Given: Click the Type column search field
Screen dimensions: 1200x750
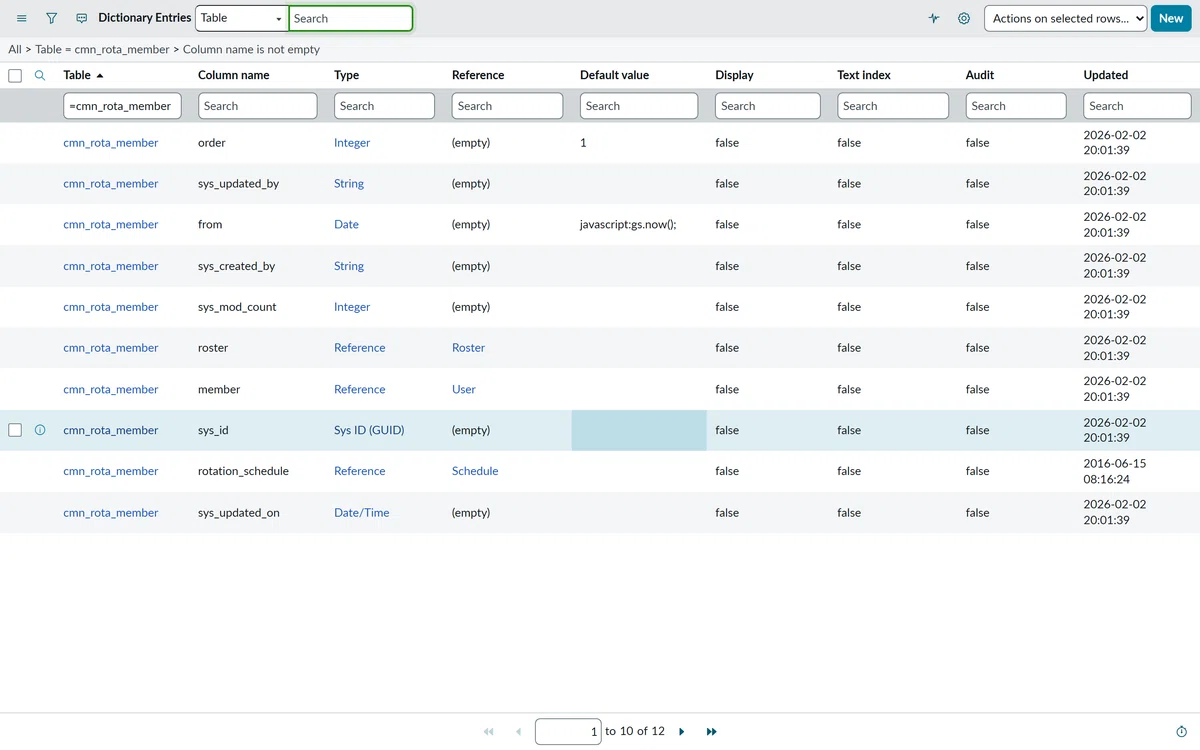Looking at the screenshot, I should [384, 106].
